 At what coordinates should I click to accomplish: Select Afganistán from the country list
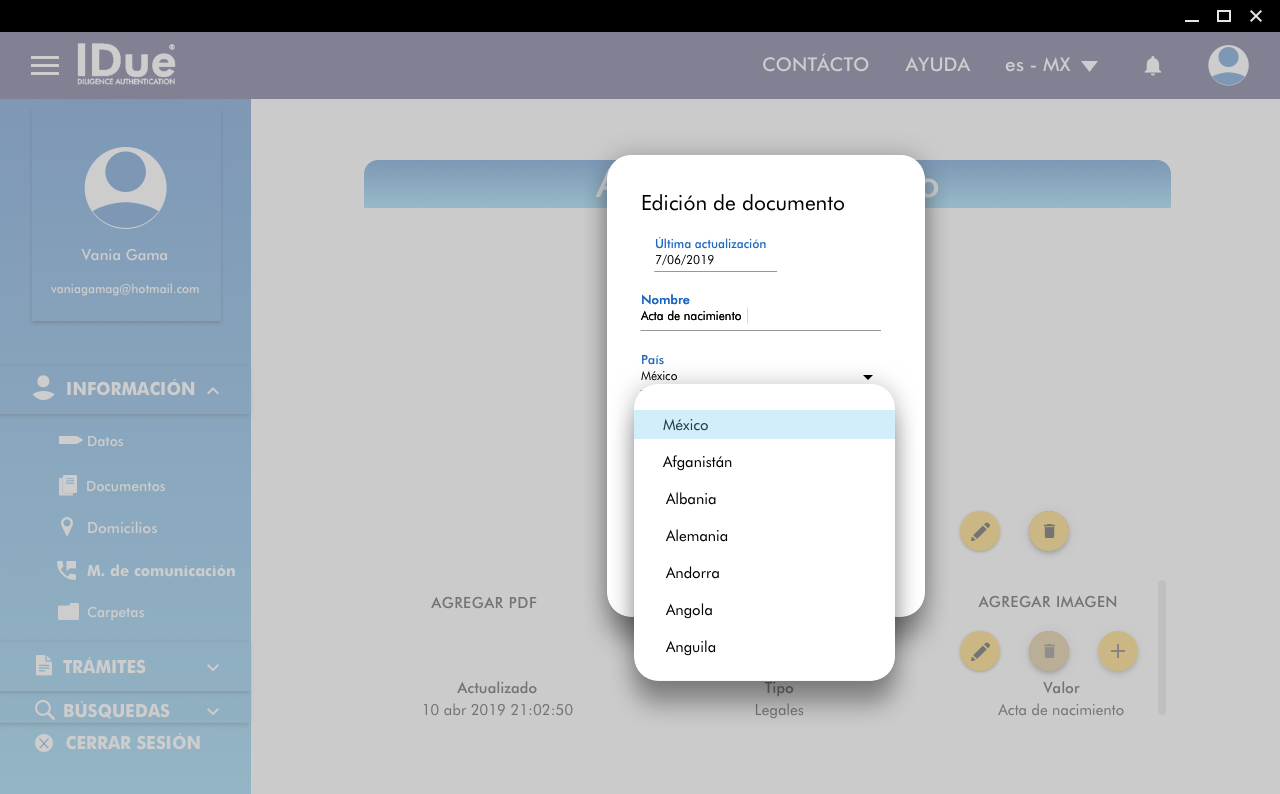coord(698,462)
